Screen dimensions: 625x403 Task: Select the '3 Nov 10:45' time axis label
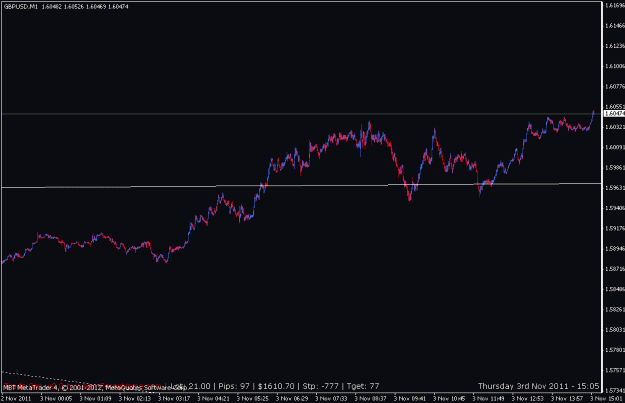pyautogui.click(x=449, y=398)
